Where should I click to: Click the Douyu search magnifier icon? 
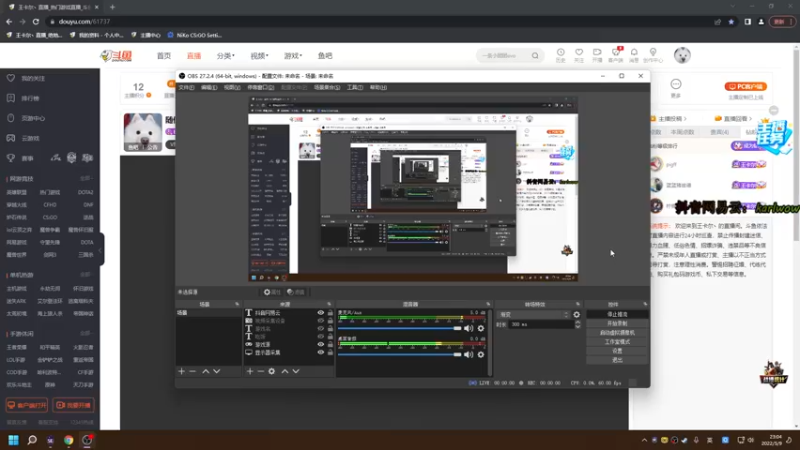[535, 56]
